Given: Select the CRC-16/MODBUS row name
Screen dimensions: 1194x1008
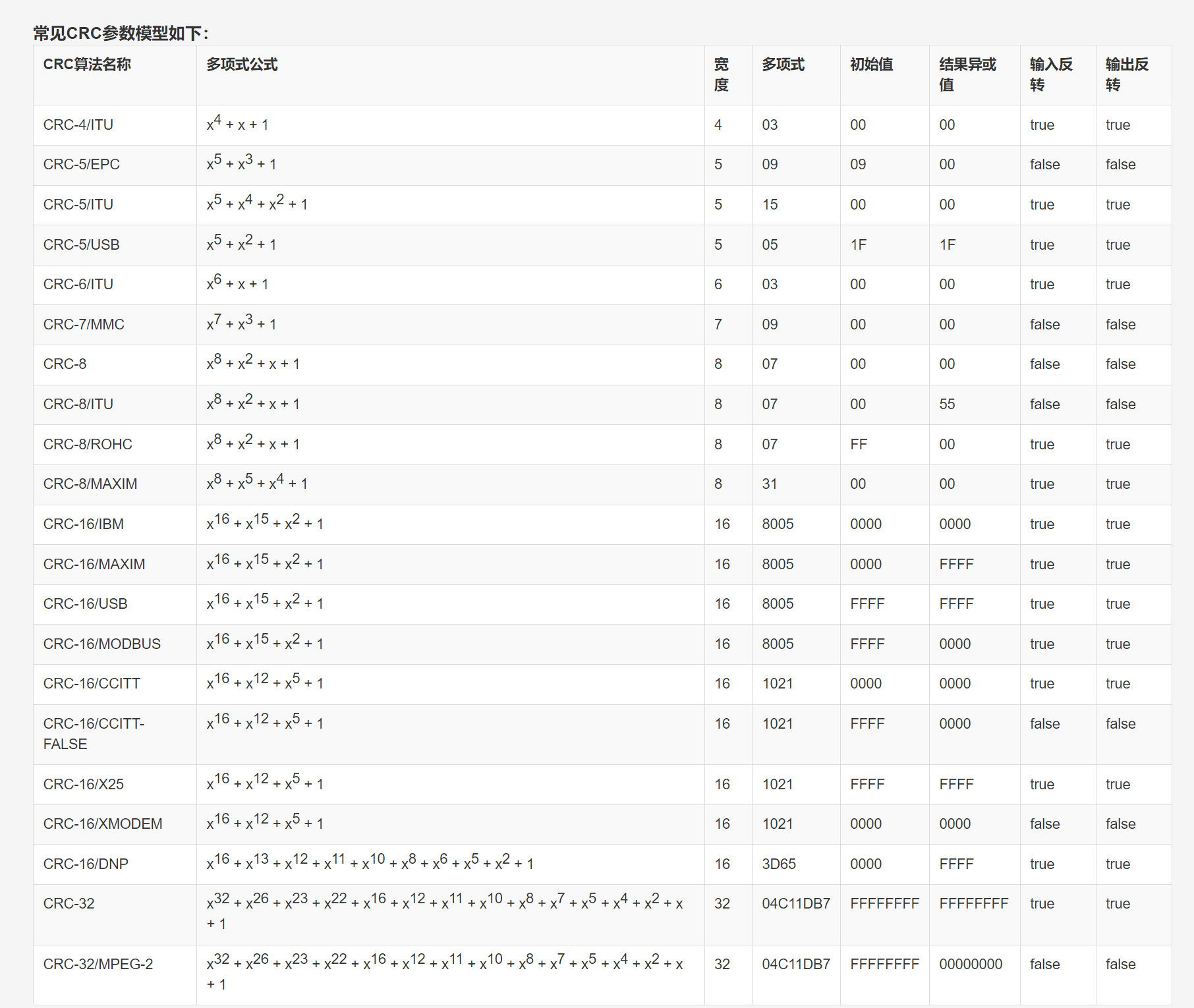Looking at the screenshot, I should (102, 644).
